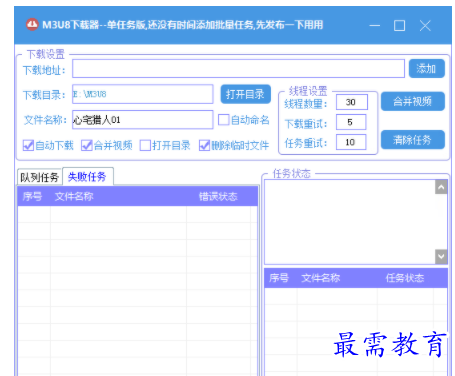Click the 文件名称 field showing 心宅猎人01
The width and height of the screenshot is (455, 376).
143,120
